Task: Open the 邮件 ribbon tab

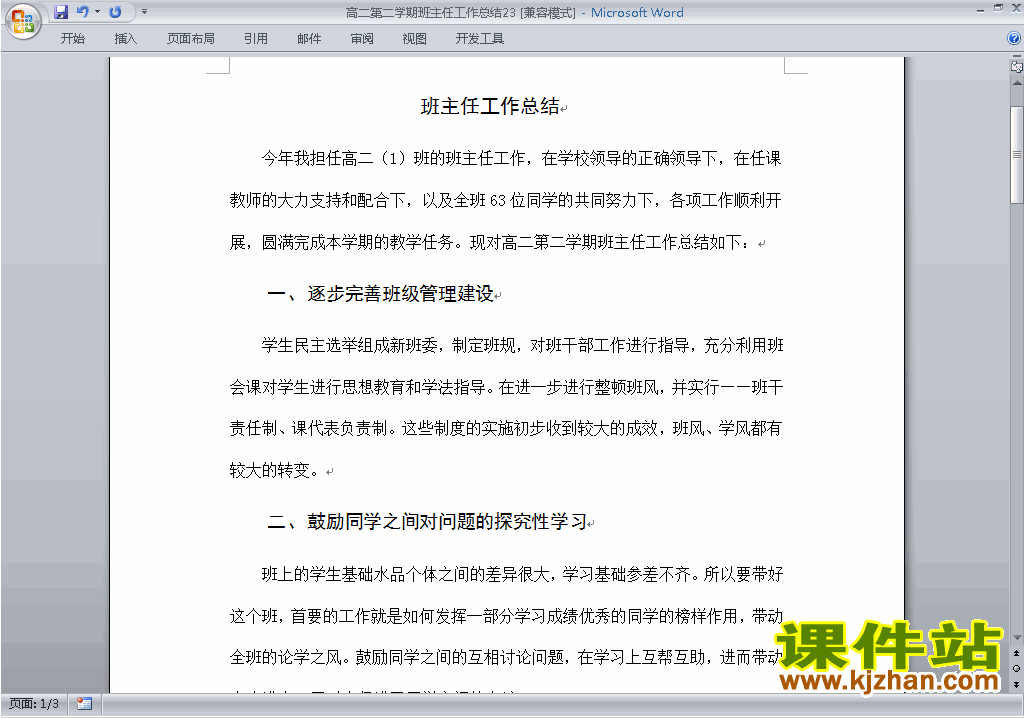Action: pos(309,39)
